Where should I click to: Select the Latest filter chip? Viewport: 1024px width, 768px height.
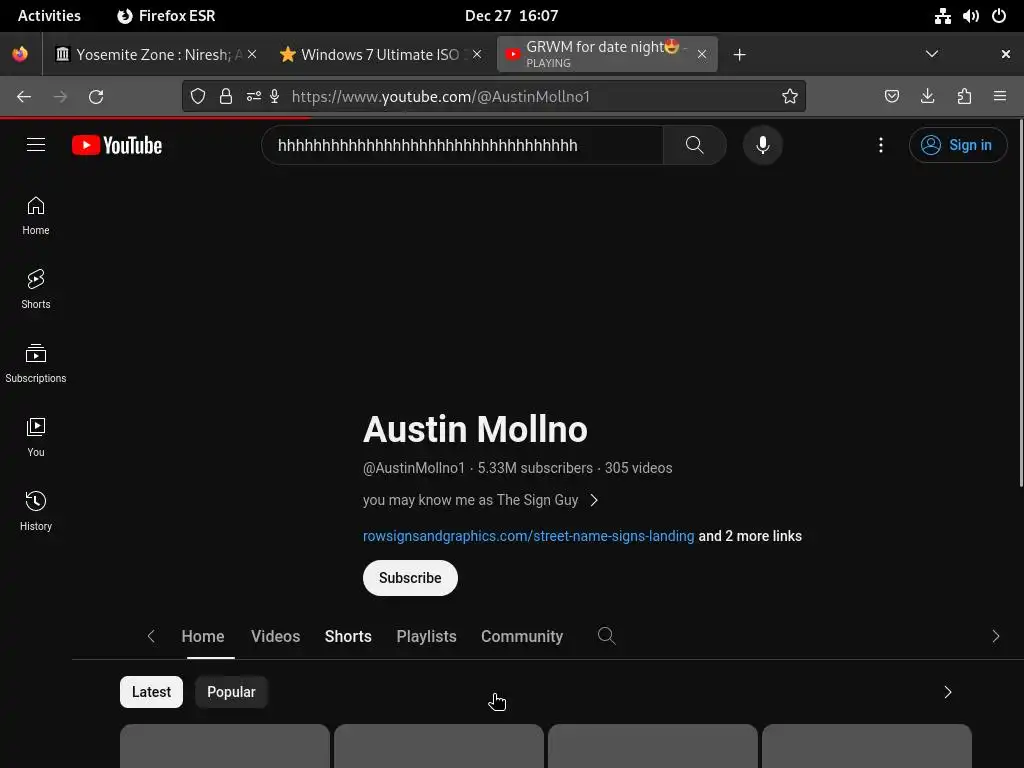pos(151,692)
